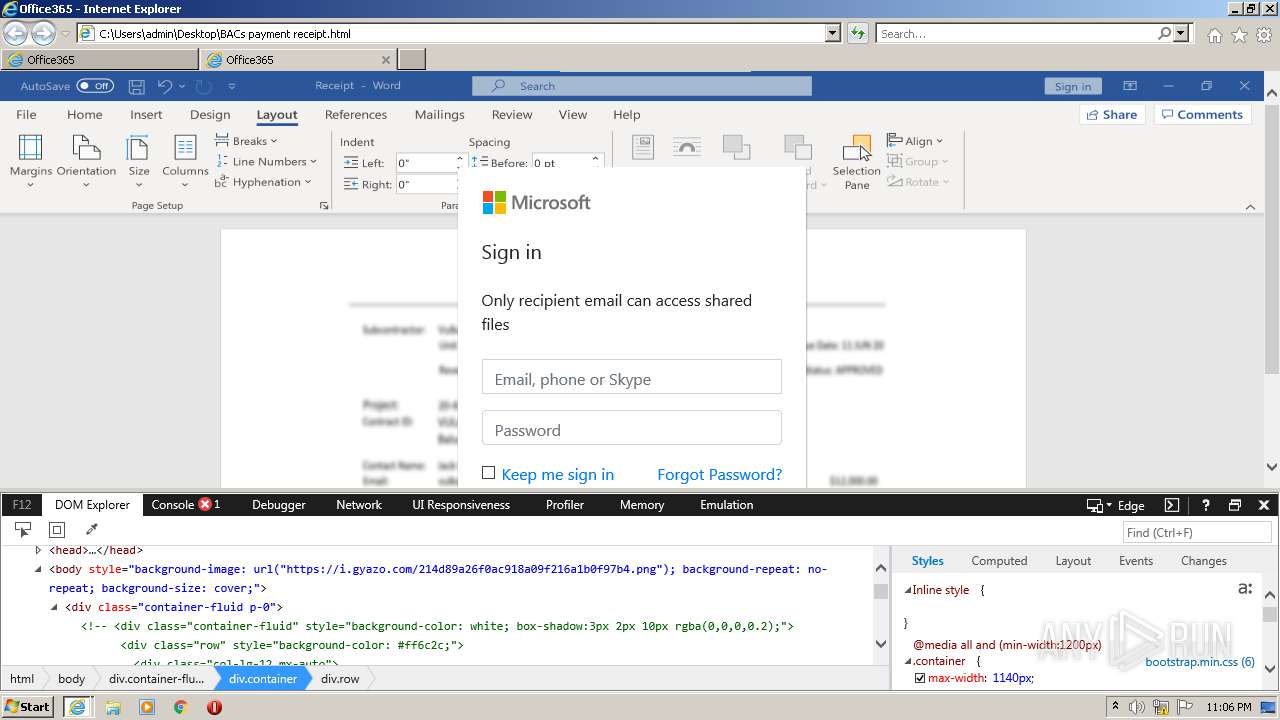Image resolution: width=1280 pixels, height=720 pixels.
Task: Show hidden system tray icons
Action: (1115, 707)
